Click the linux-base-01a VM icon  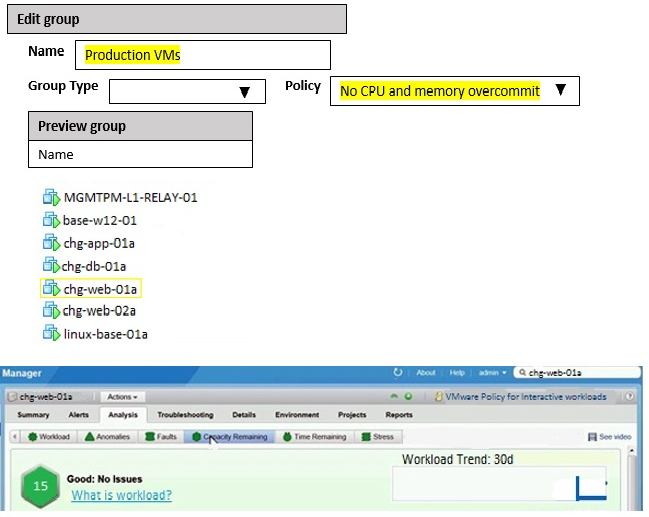click(x=52, y=334)
